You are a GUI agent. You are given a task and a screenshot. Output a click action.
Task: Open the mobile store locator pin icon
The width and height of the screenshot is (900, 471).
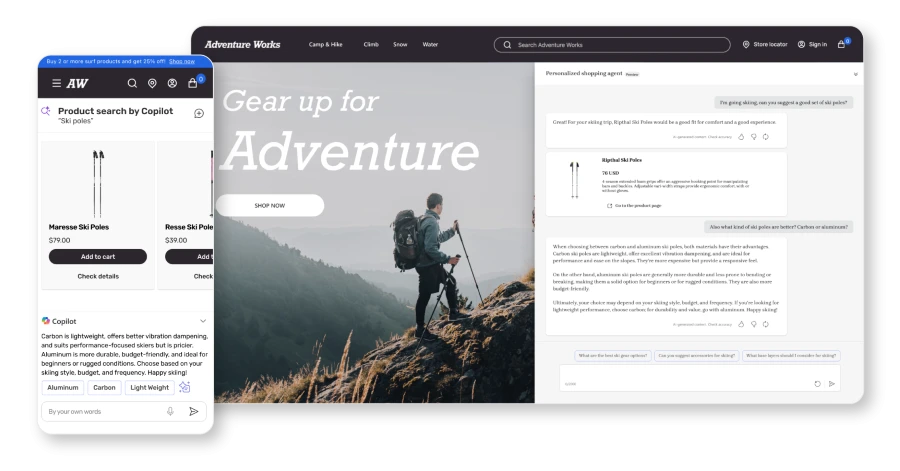[152, 83]
